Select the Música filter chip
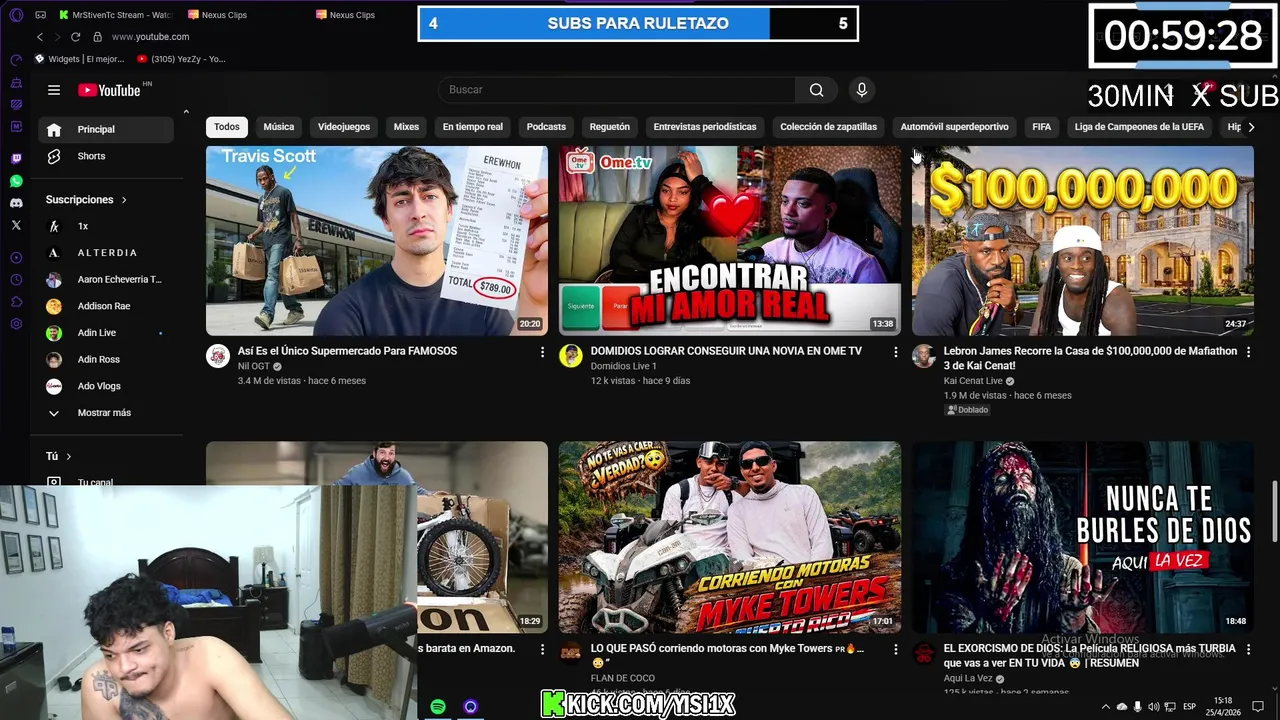 279,127
